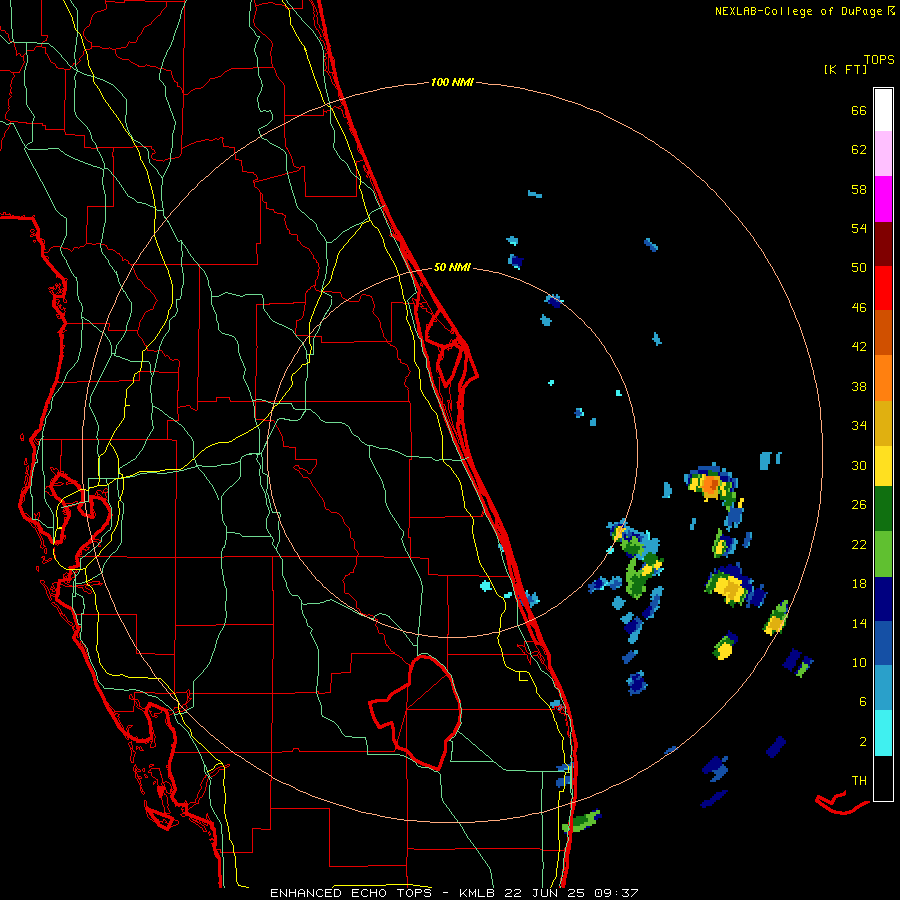Click the NEXLAB-College of DuPage title text
This screenshot has height=900, width=900.
click(798, 11)
